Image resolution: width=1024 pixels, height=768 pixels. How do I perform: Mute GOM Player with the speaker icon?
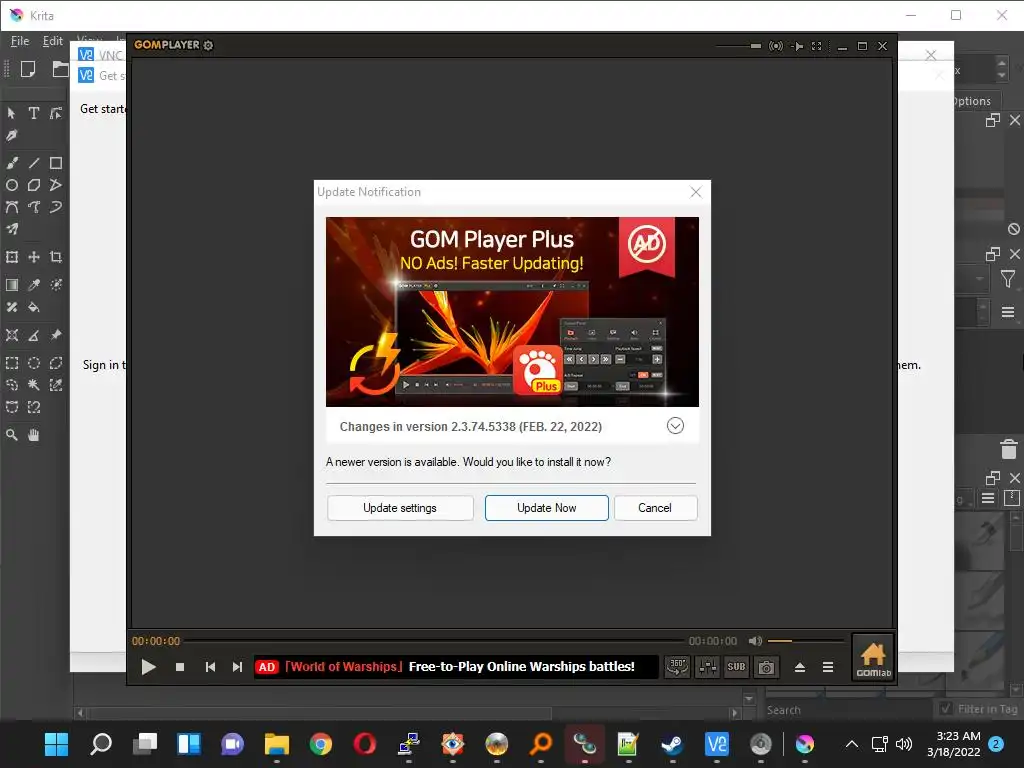pyautogui.click(x=755, y=641)
